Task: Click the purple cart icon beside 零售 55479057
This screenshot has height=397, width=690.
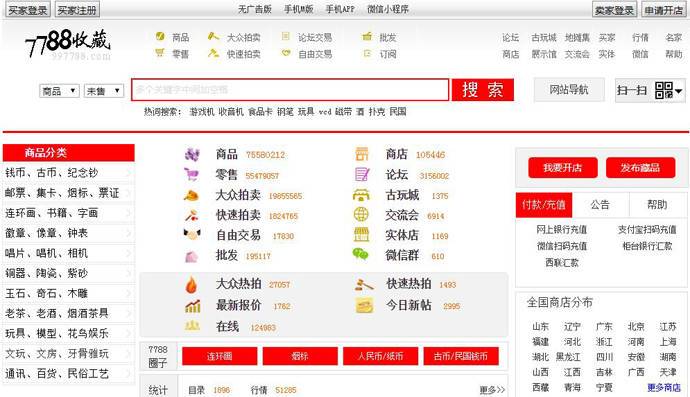Action: click(x=191, y=175)
